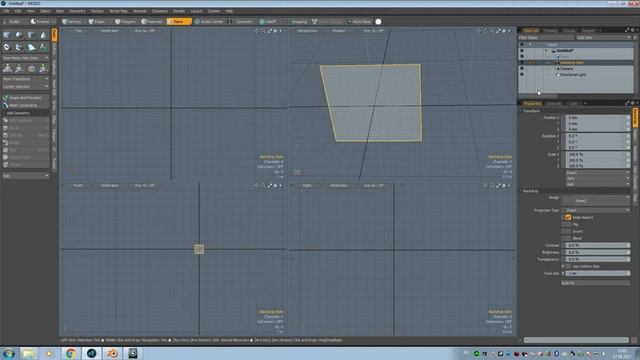Open the File menu
Image resolution: width=640 pixels, height=360 pixels.
tap(7, 11)
